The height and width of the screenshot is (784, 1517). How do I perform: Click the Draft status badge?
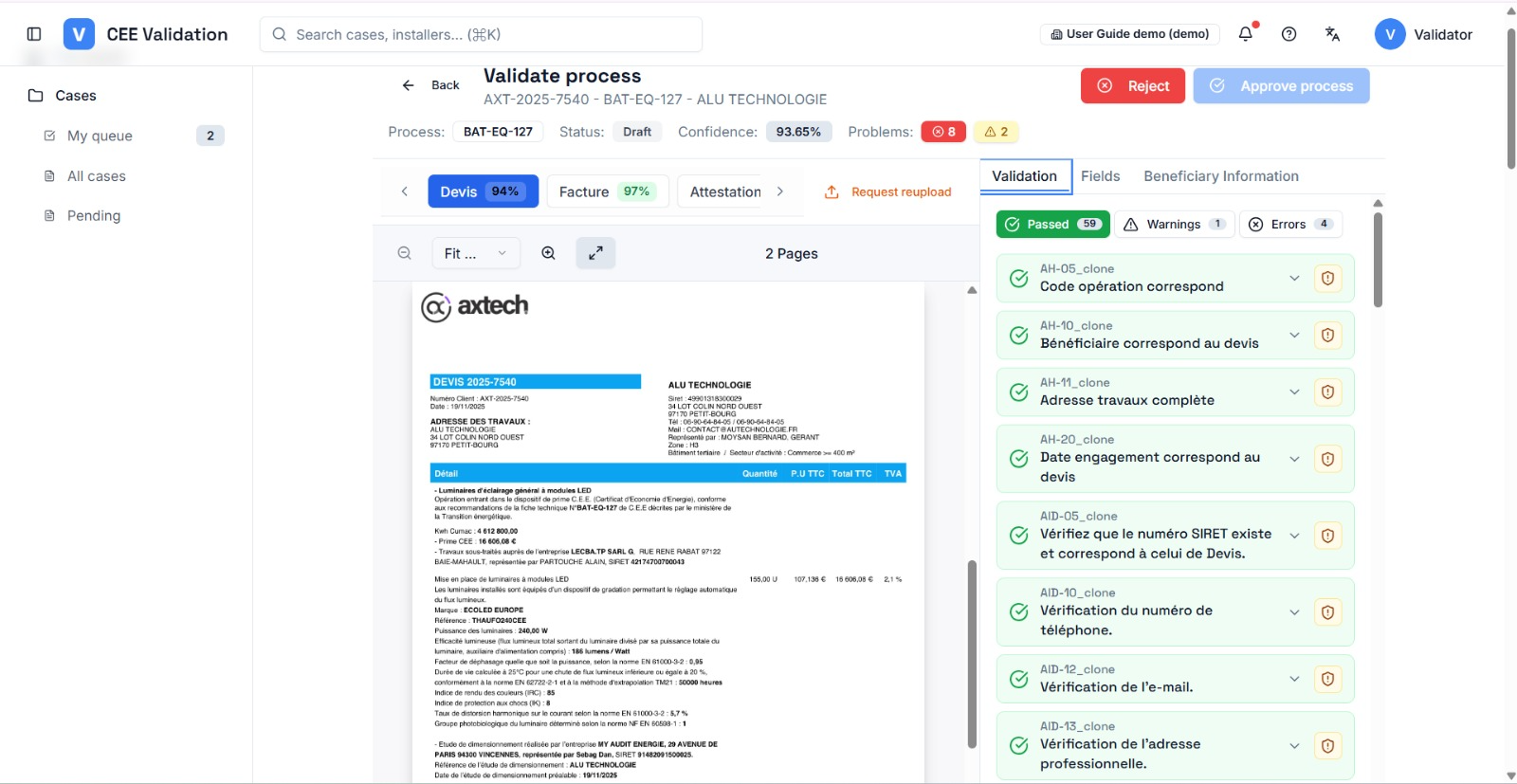(x=637, y=132)
